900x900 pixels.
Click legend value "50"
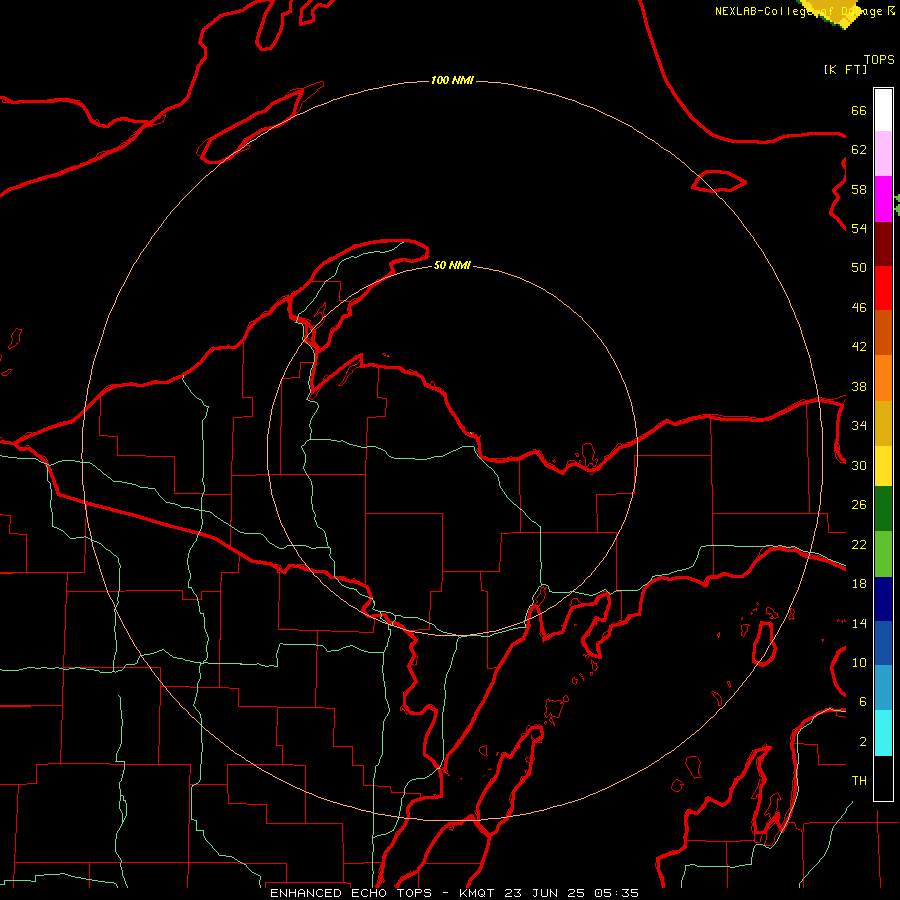[859, 268]
